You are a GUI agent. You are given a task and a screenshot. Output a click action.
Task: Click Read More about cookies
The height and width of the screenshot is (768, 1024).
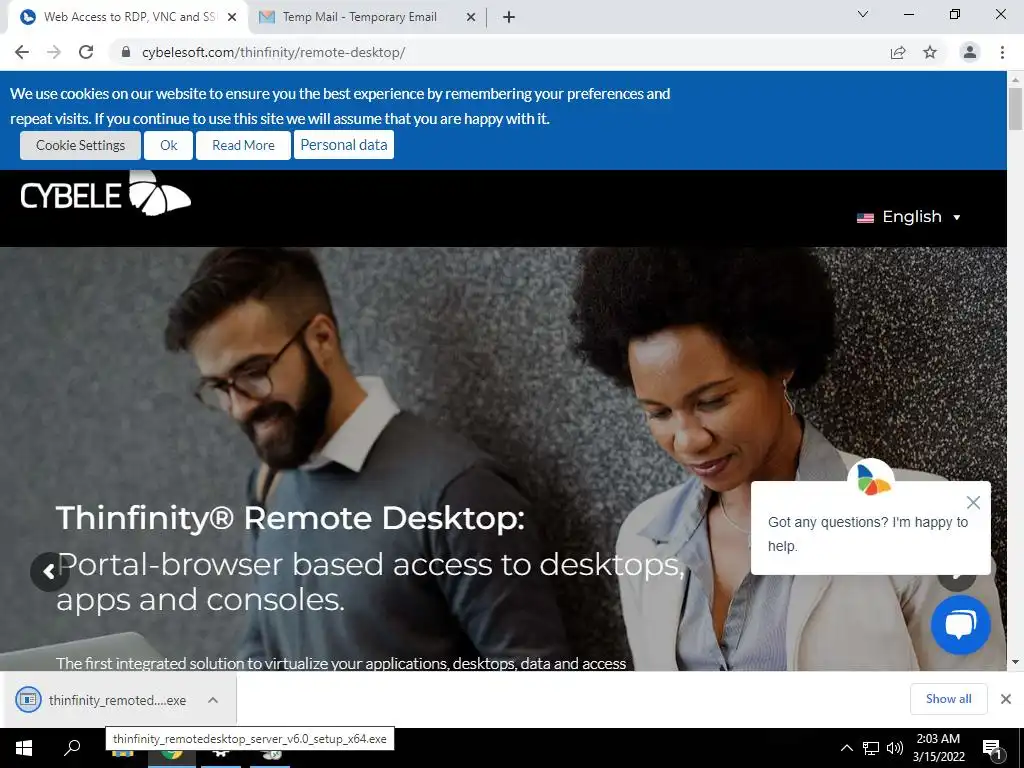pos(243,145)
